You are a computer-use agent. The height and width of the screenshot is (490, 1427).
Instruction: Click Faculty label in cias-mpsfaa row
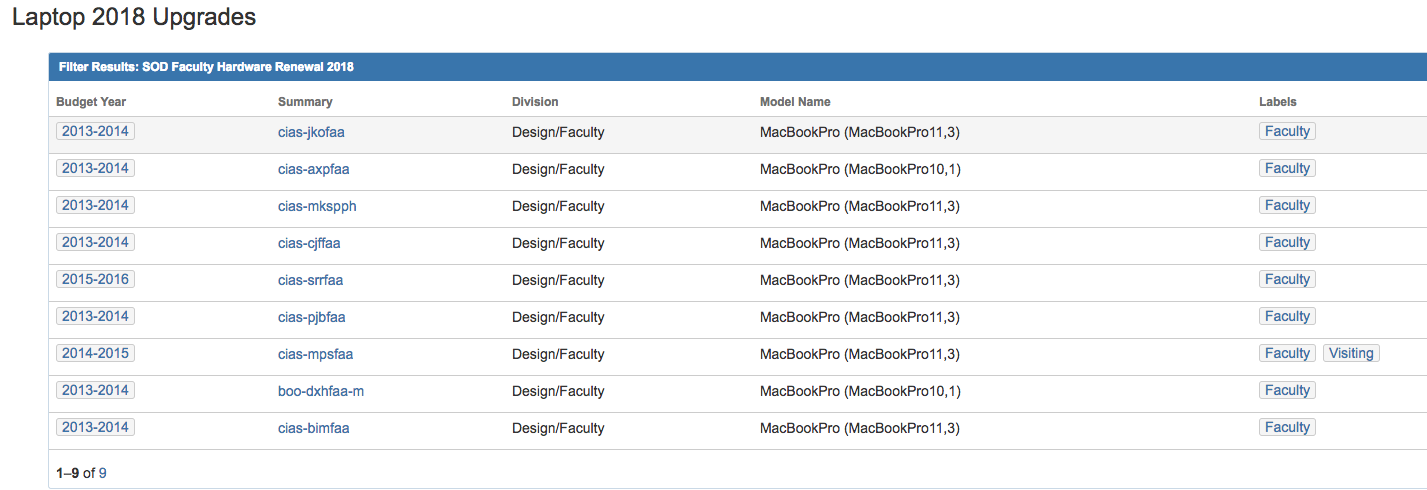[1287, 353]
